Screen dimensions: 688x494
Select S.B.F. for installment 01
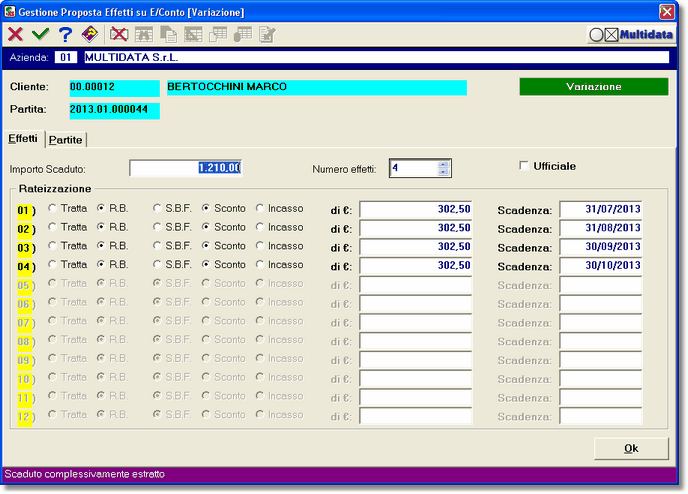[x=157, y=208]
